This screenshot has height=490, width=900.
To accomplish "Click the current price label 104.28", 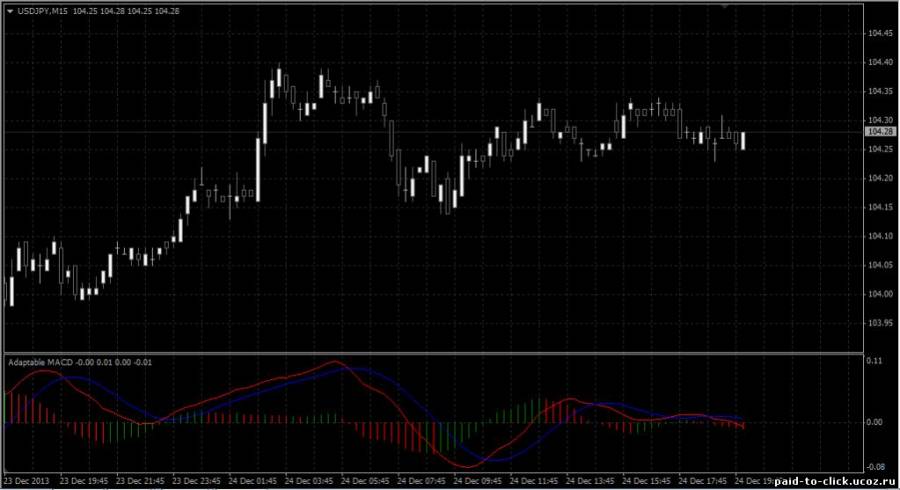I will pos(880,132).
